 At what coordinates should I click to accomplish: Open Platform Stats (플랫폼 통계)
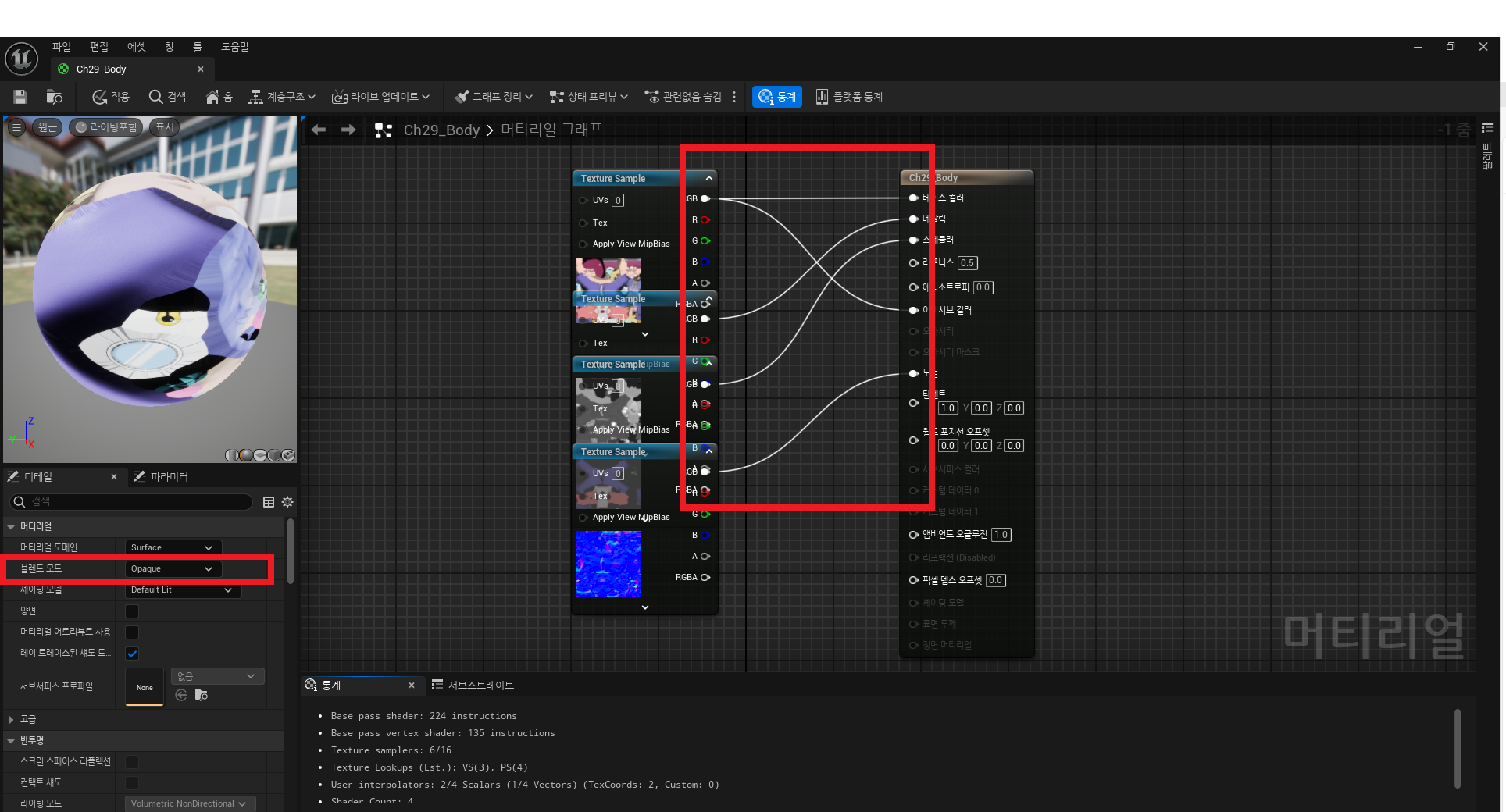(849, 97)
